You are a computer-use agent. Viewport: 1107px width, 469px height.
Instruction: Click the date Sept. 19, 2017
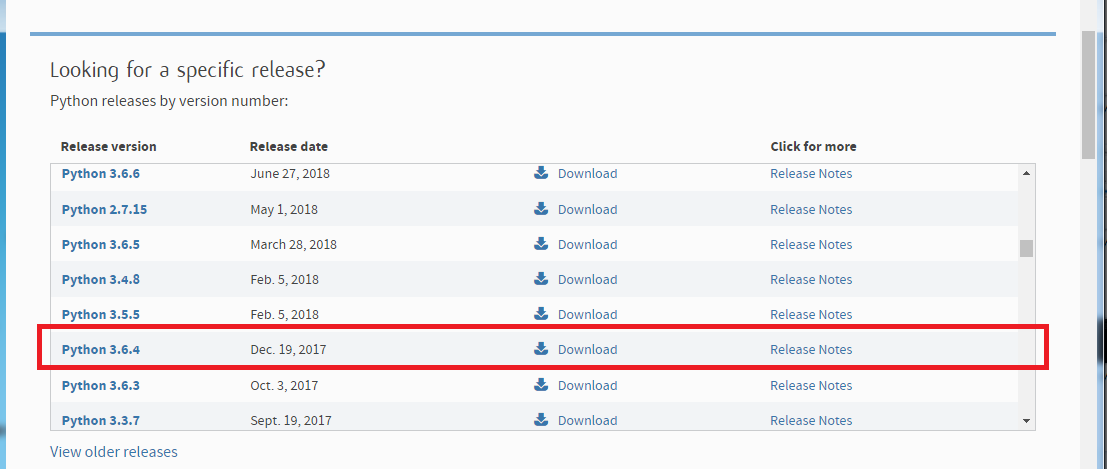[x=291, y=420]
